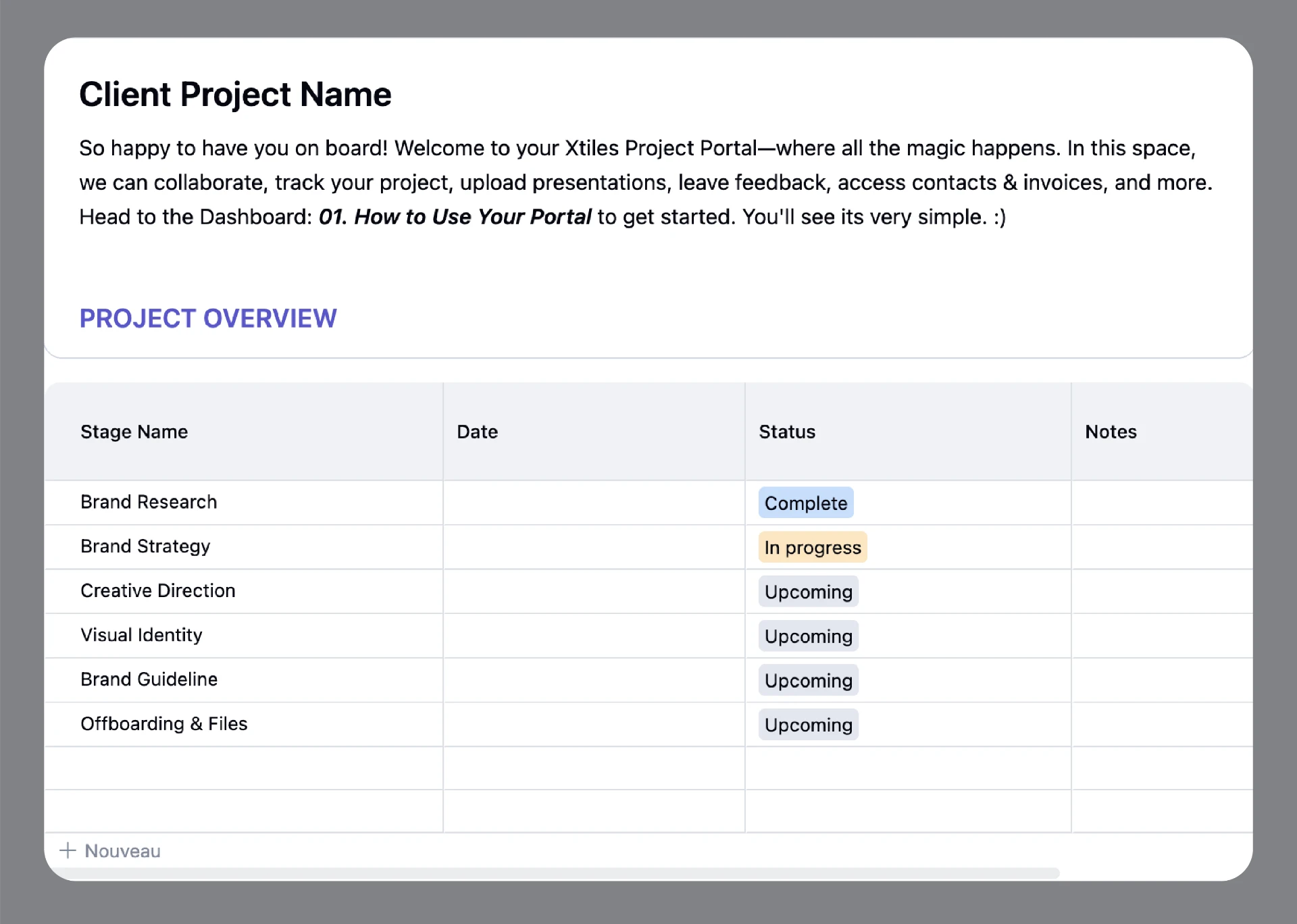Open the In progress status tag for Brand Strategy
The height and width of the screenshot is (924, 1297).
813,548
